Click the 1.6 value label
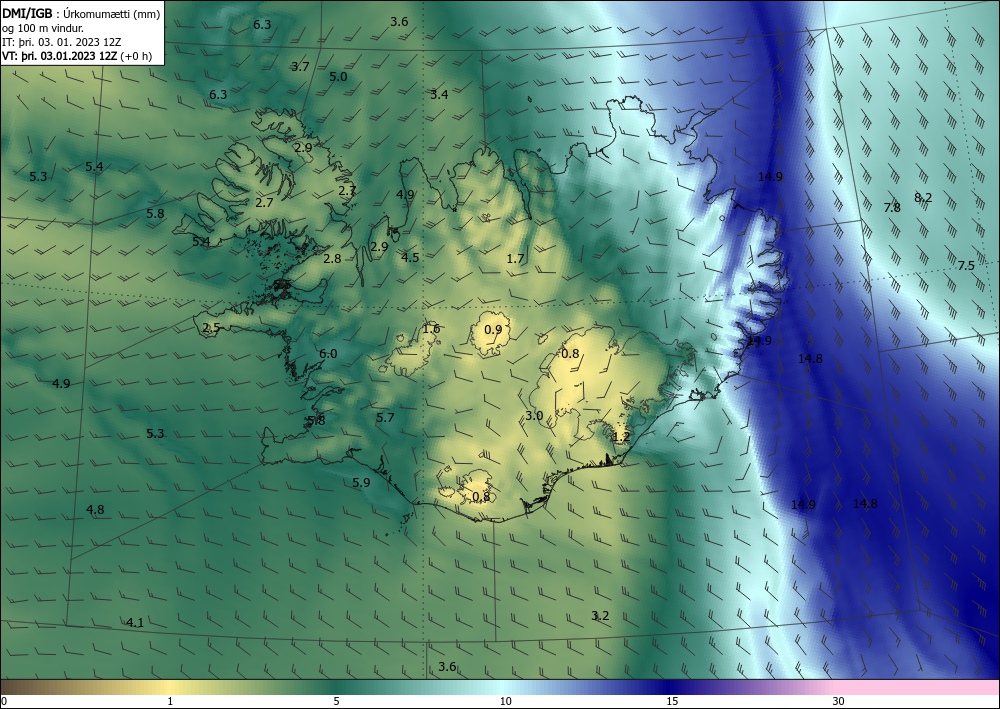The height and width of the screenshot is (709, 1000). tap(431, 329)
